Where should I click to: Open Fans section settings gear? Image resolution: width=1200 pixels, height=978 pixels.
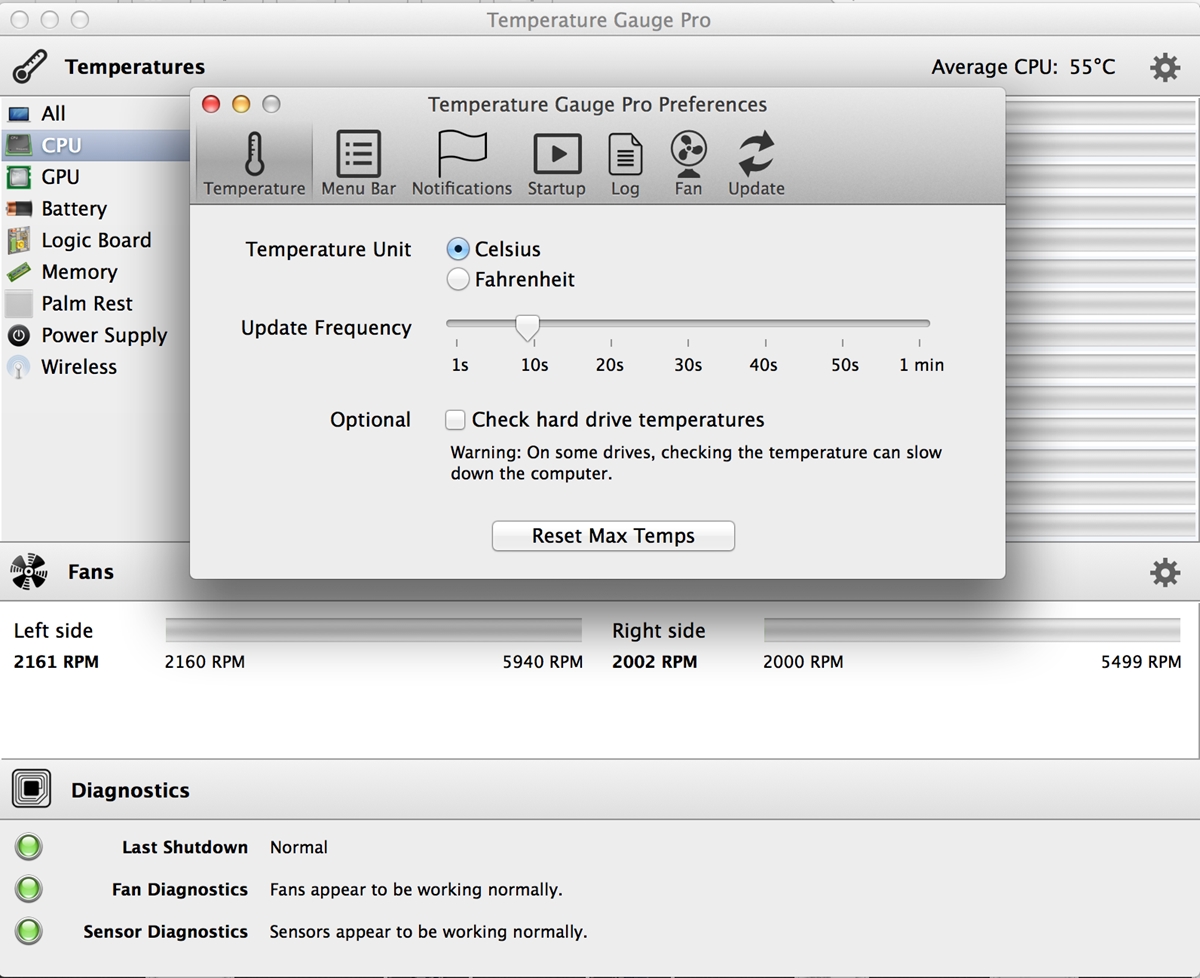pos(1165,572)
